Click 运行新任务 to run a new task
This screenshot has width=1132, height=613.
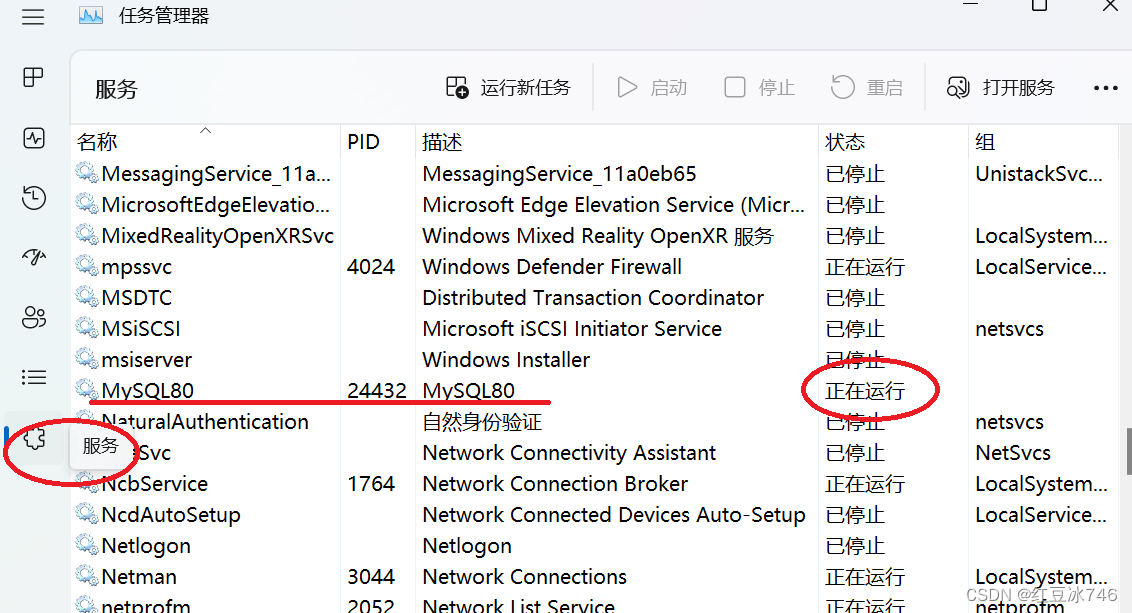[x=508, y=88]
